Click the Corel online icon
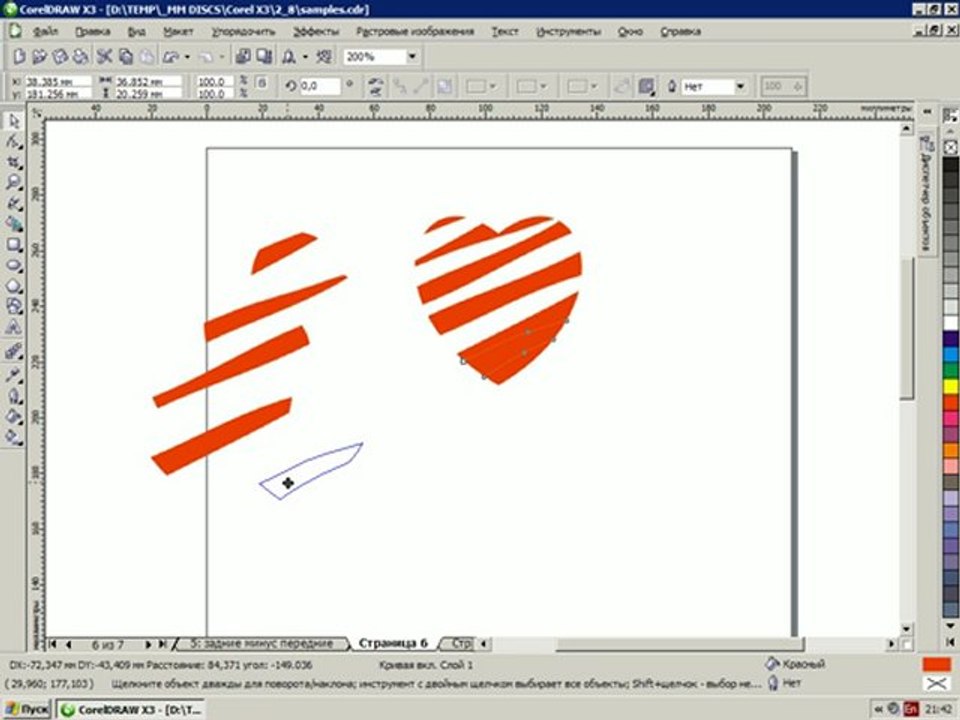 (324, 57)
